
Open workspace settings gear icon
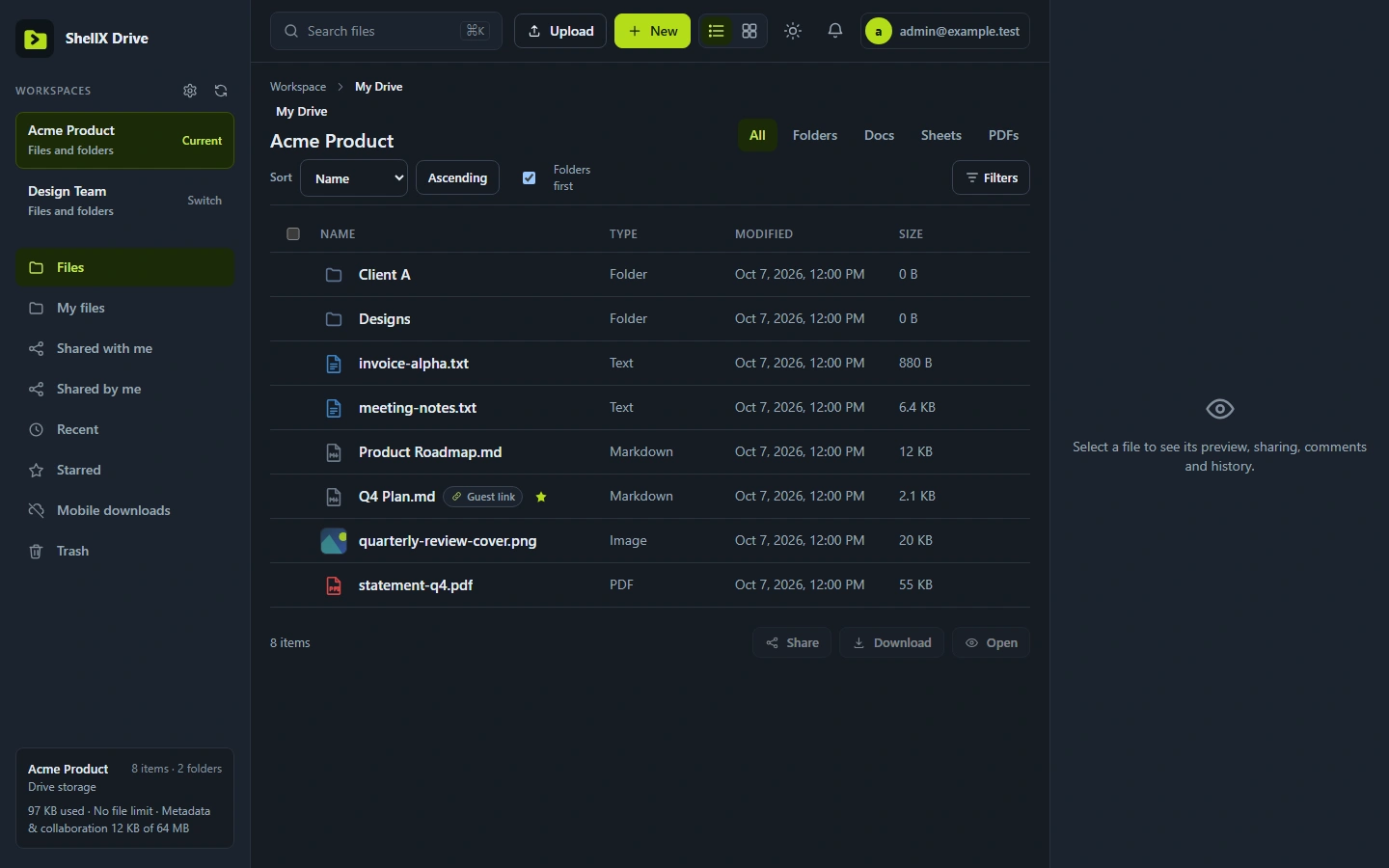[190, 91]
